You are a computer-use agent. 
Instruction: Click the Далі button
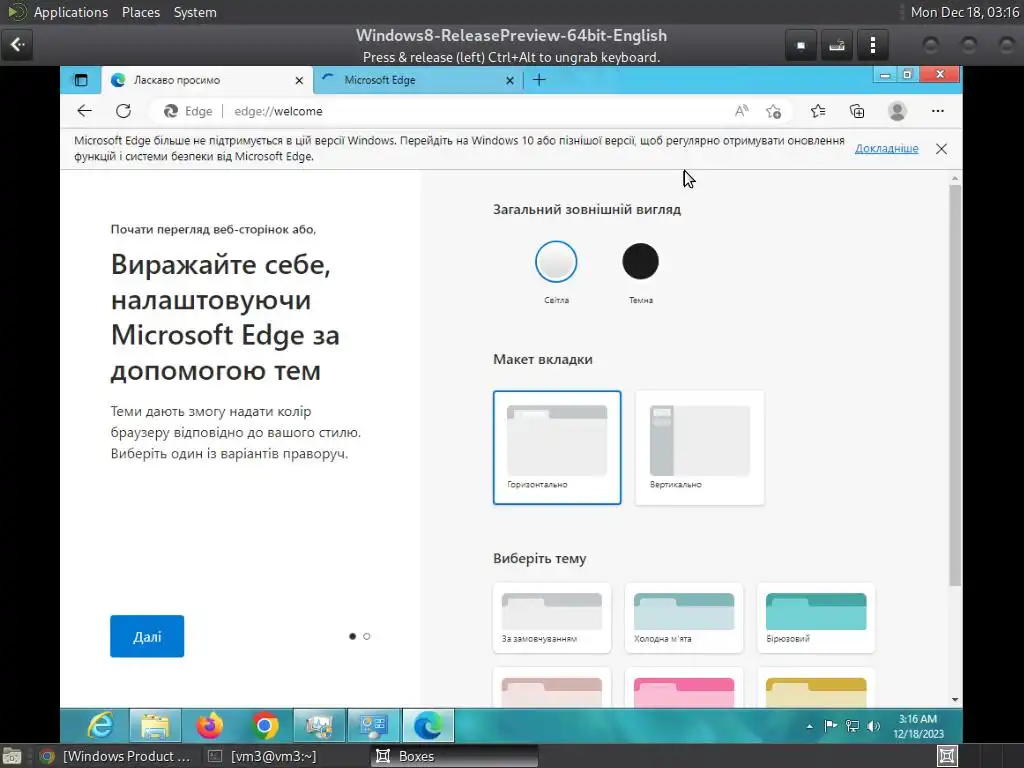pos(147,636)
